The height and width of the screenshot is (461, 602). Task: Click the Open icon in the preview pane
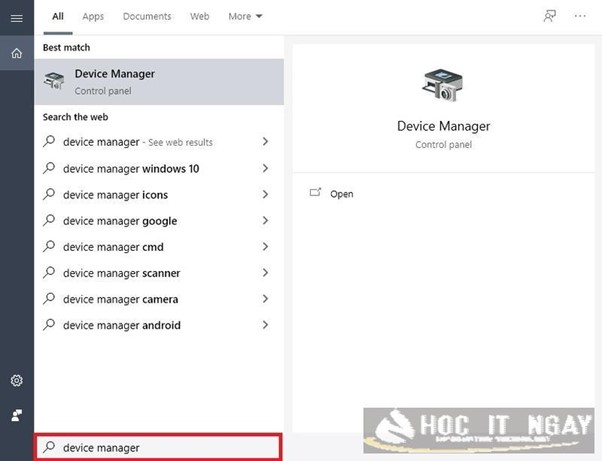click(x=315, y=192)
